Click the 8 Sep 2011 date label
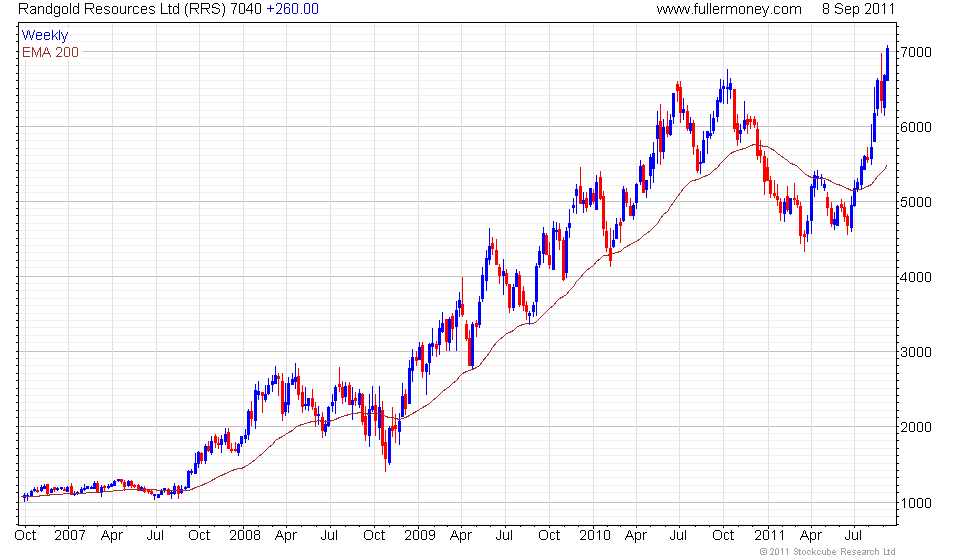The width and height of the screenshot is (980, 560). [x=858, y=9]
